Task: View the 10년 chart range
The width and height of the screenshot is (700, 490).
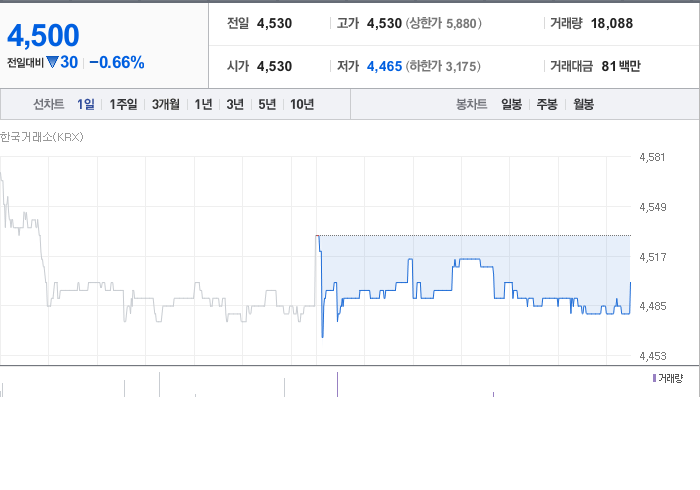Action: (x=302, y=104)
